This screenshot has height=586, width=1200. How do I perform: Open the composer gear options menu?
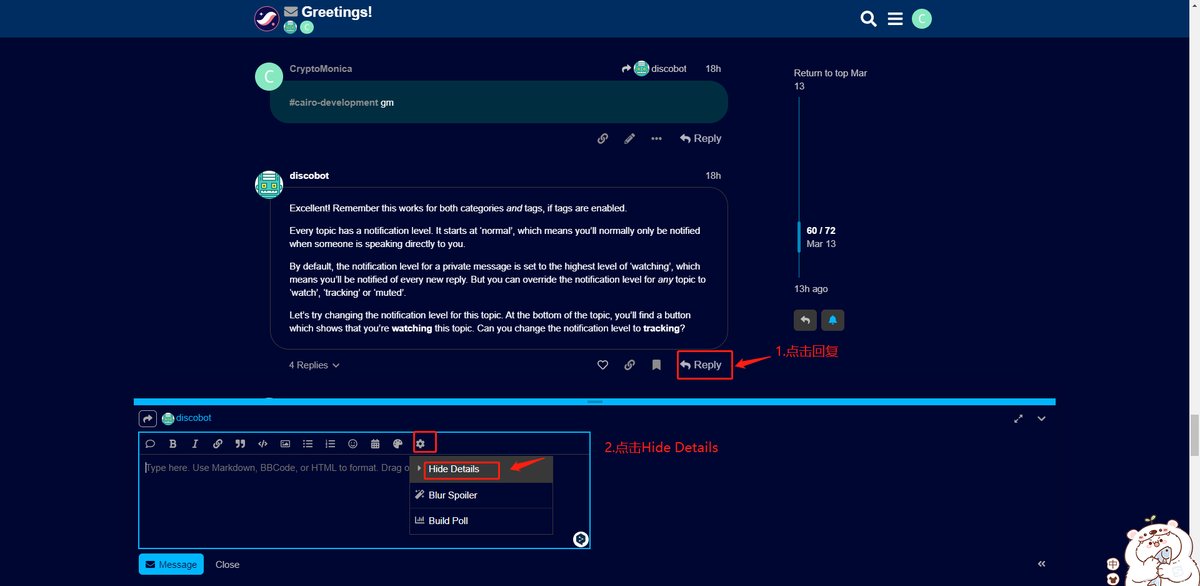click(421, 443)
